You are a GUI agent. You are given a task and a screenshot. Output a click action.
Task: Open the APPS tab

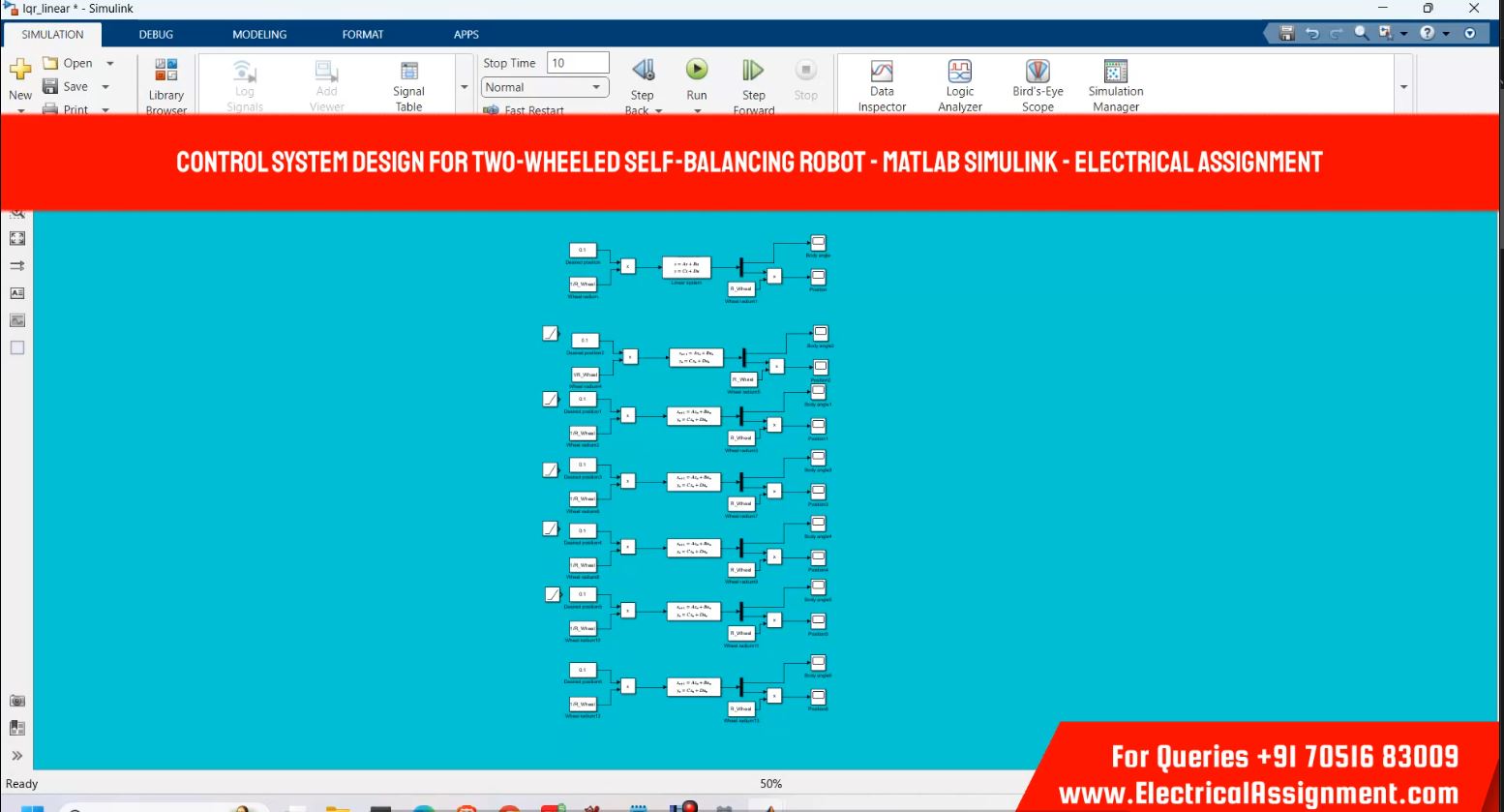point(466,34)
